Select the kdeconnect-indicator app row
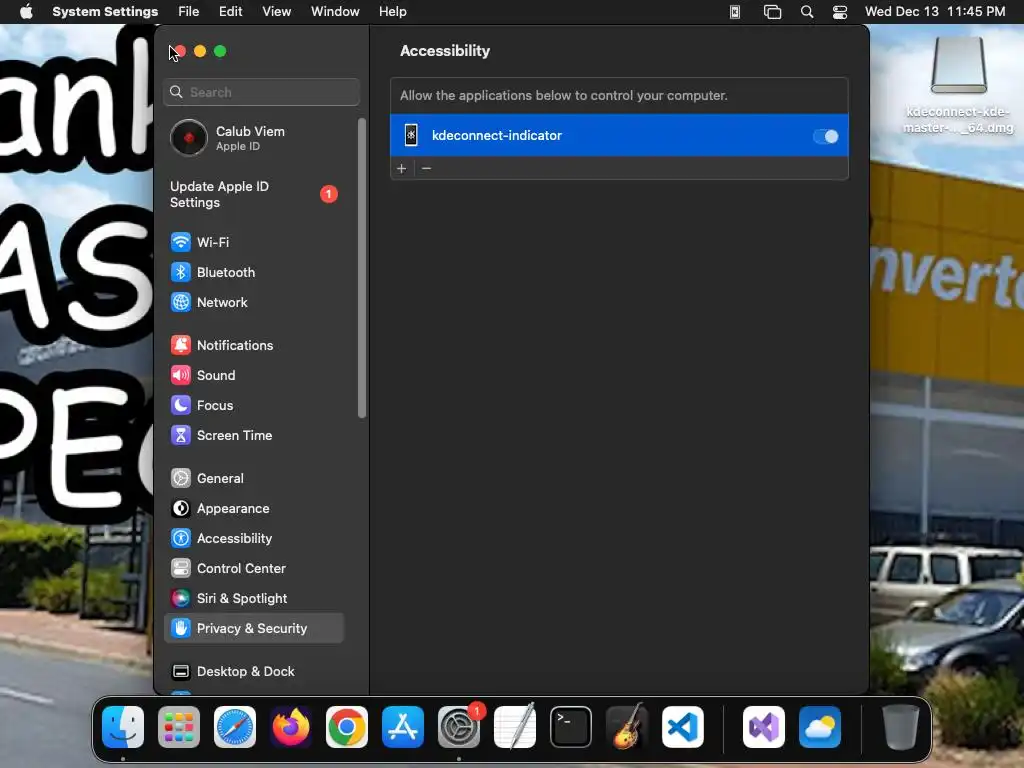This screenshot has width=1024, height=768. [x=619, y=135]
